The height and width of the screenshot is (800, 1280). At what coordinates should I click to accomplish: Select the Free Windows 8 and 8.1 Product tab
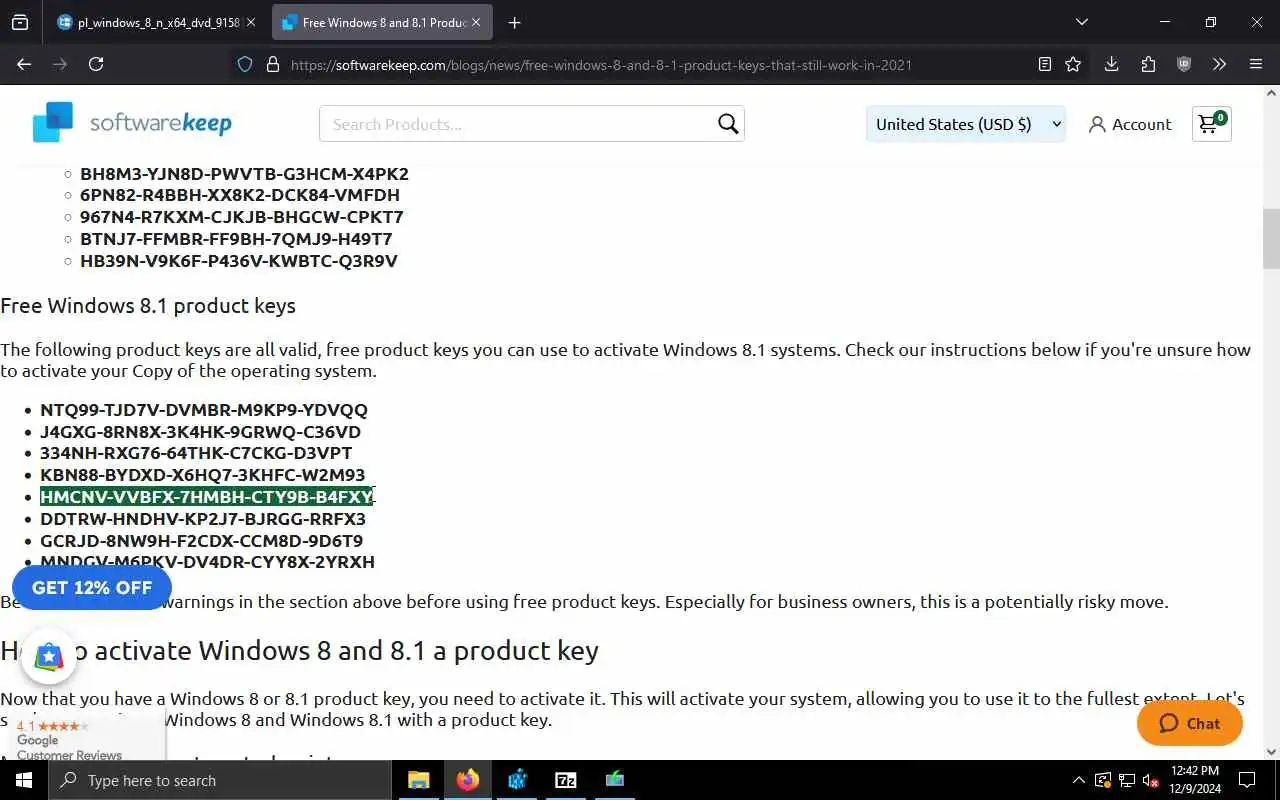pyautogui.click(x=382, y=22)
